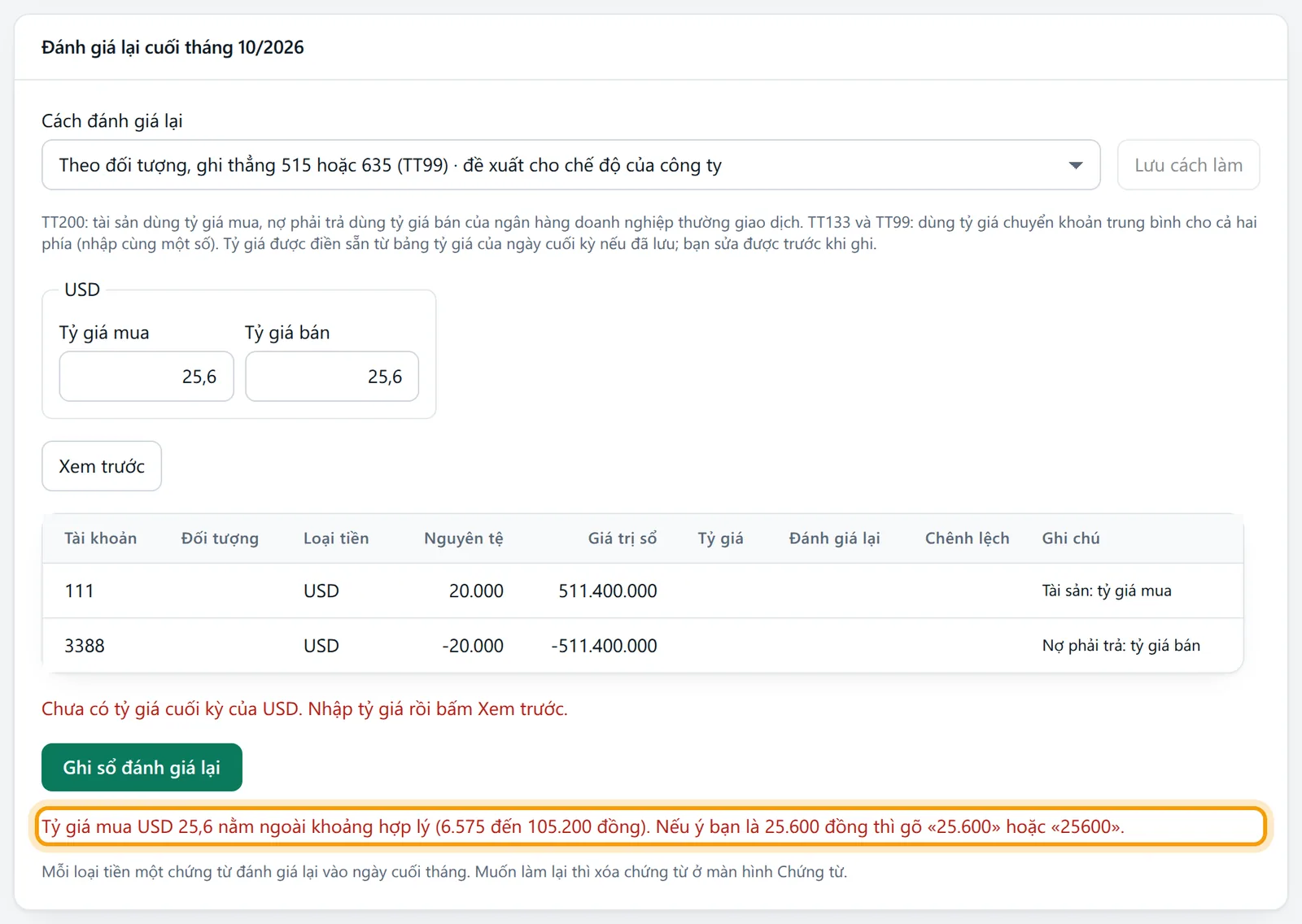1302x924 pixels.
Task: Open the Cách đánh giá lại dropdown
Action: (x=570, y=165)
